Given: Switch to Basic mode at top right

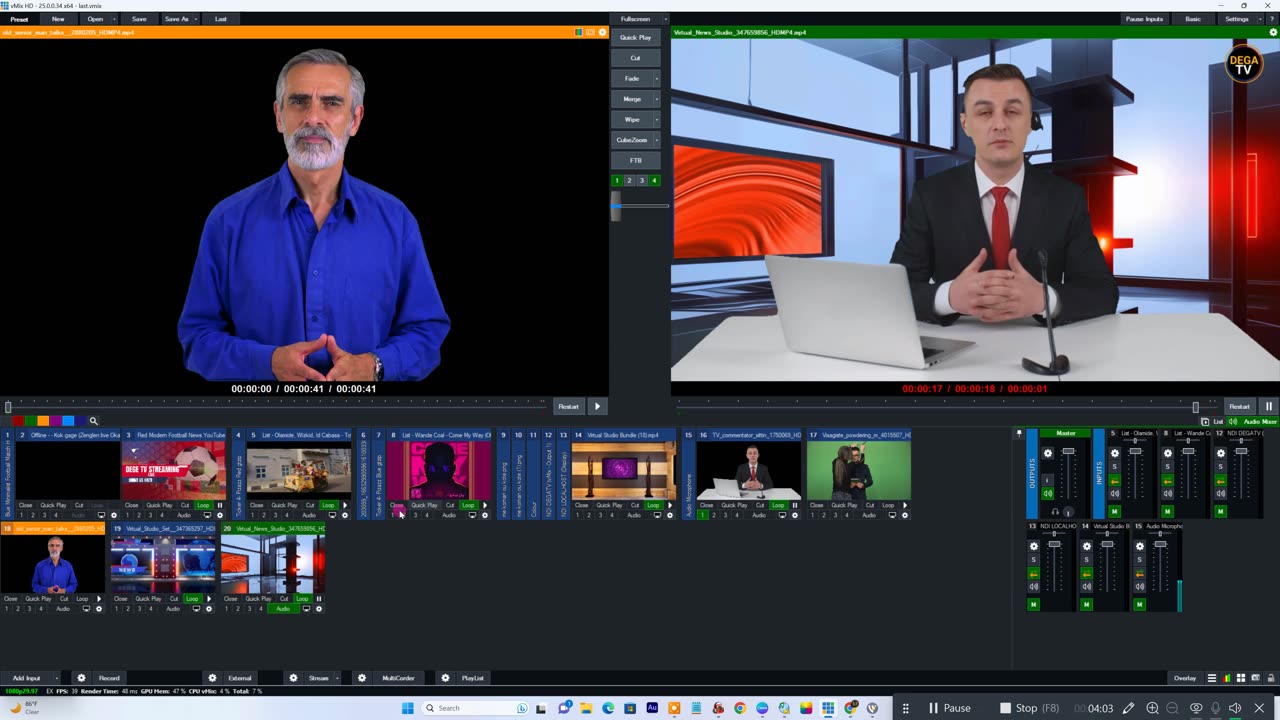Looking at the screenshot, I should pos(1193,19).
